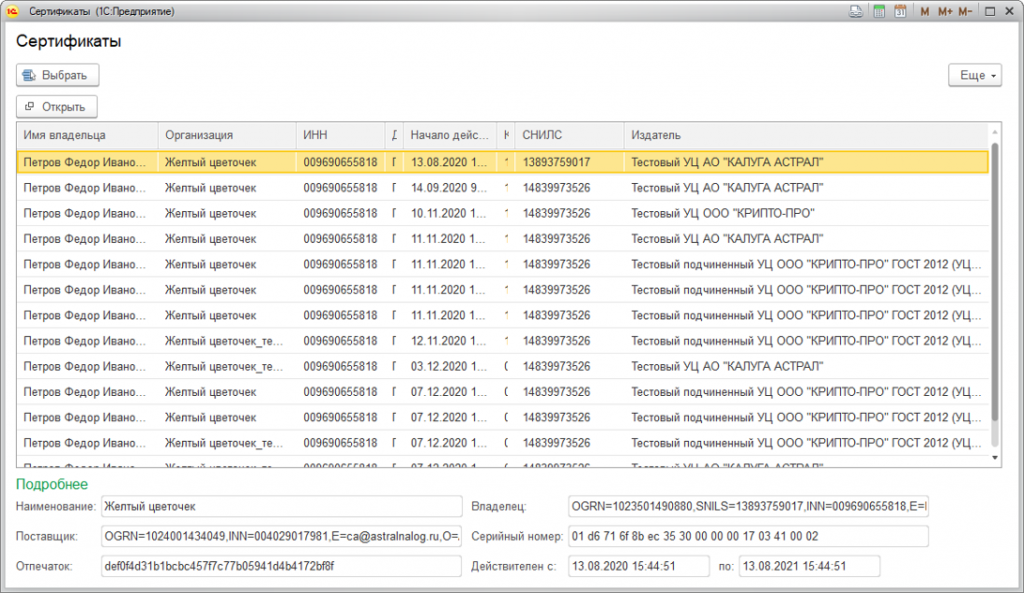Select the row starting 14.09.2020

click(x=502, y=188)
